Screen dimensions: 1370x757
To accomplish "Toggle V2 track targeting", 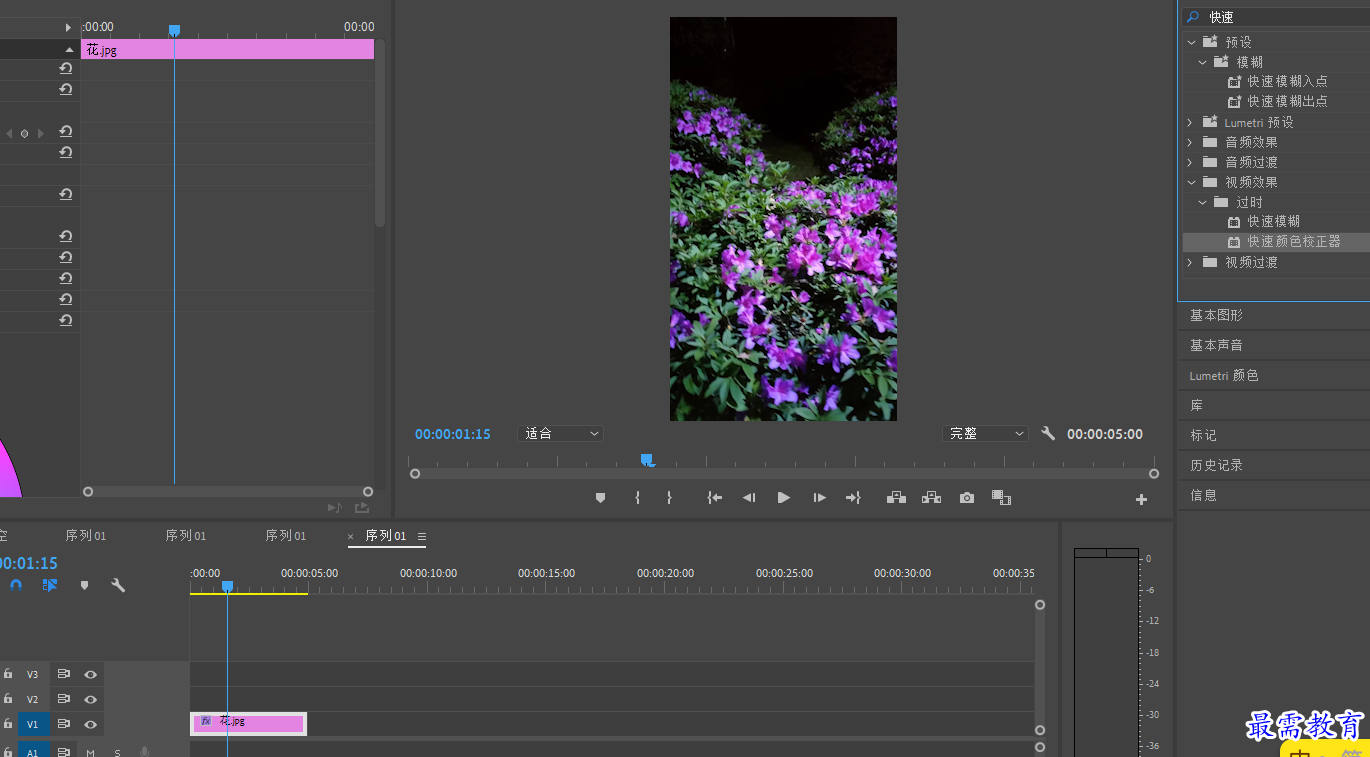I will point(32,700).
